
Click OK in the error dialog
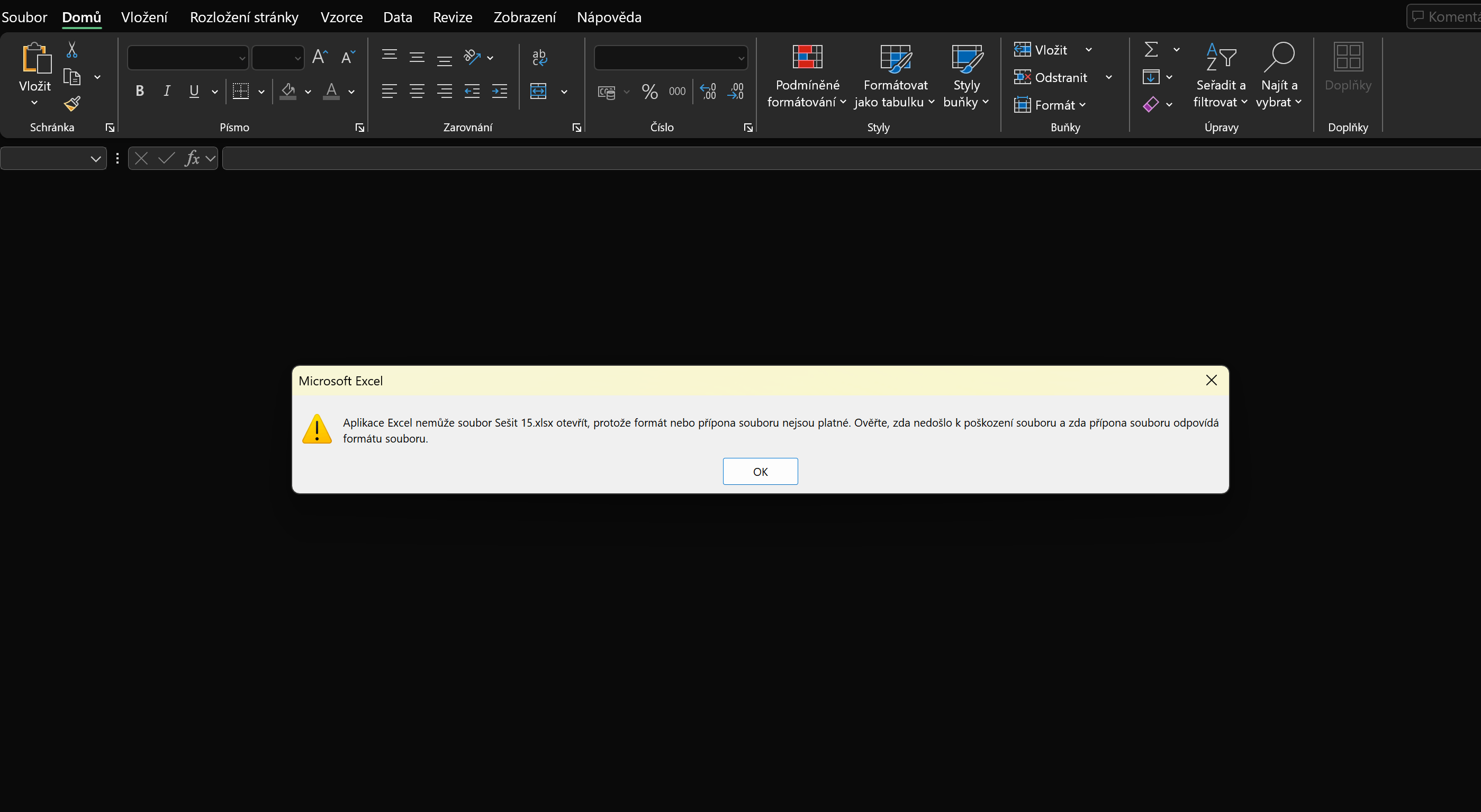coord(760,472)
